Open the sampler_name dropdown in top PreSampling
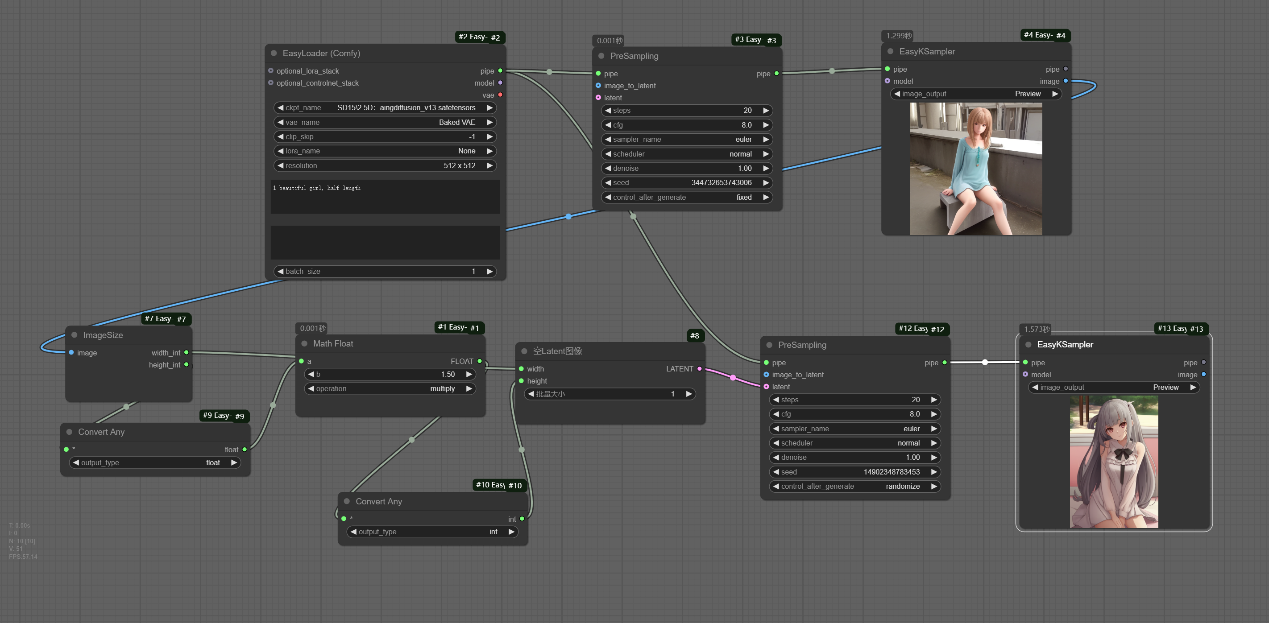Image resolution: width=1269 pixels, height=623 pixels. [686, 139]
